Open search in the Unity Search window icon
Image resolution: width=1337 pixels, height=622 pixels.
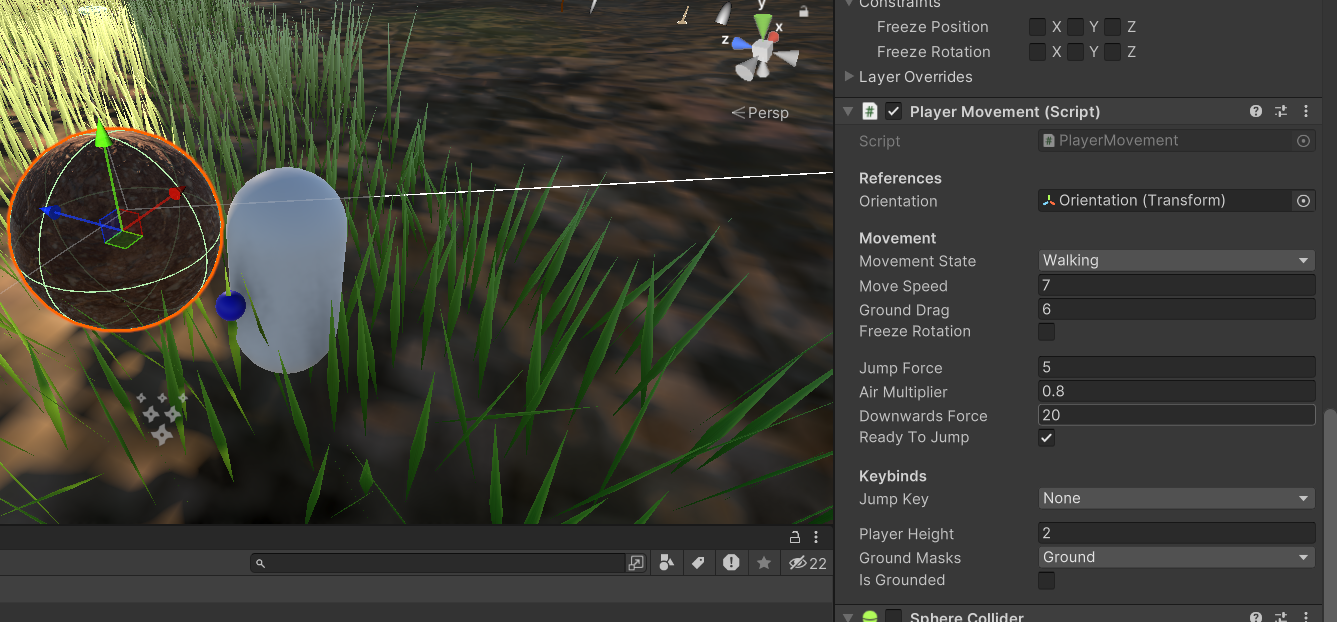click(636, 563)
